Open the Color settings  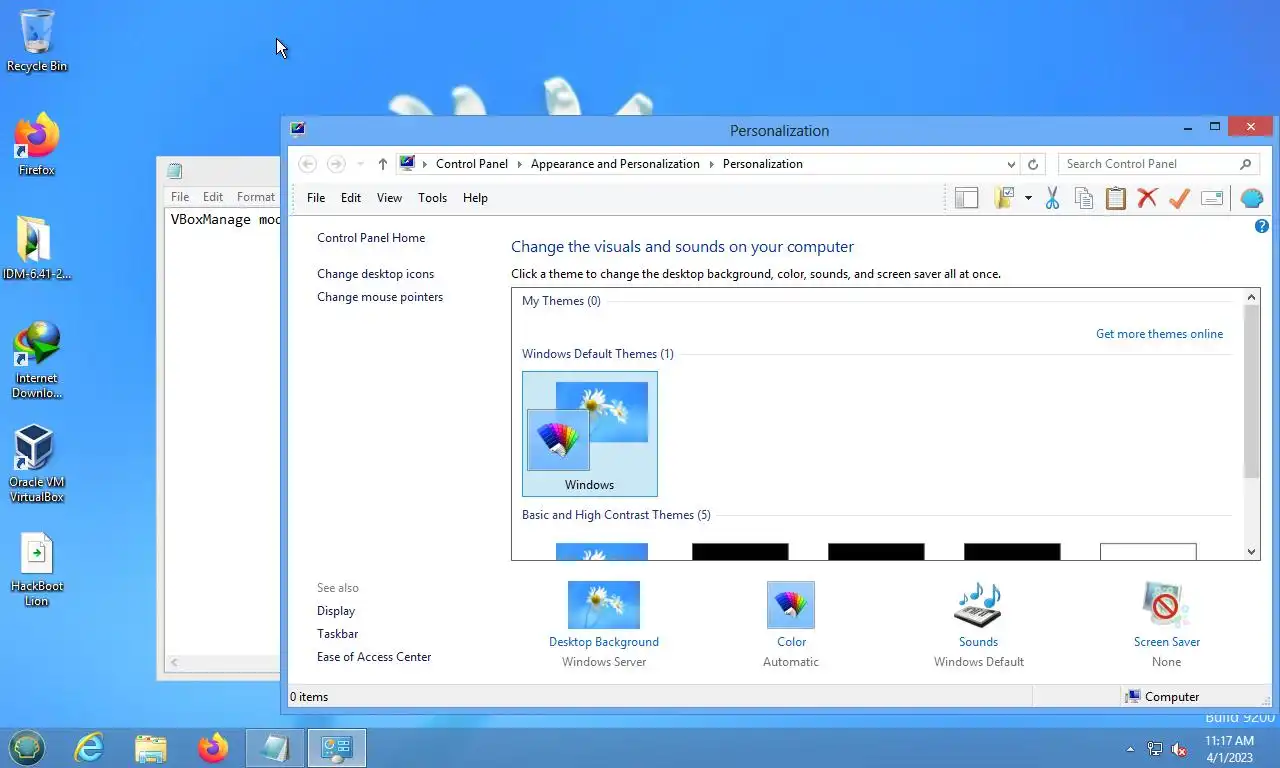point(791,624)
